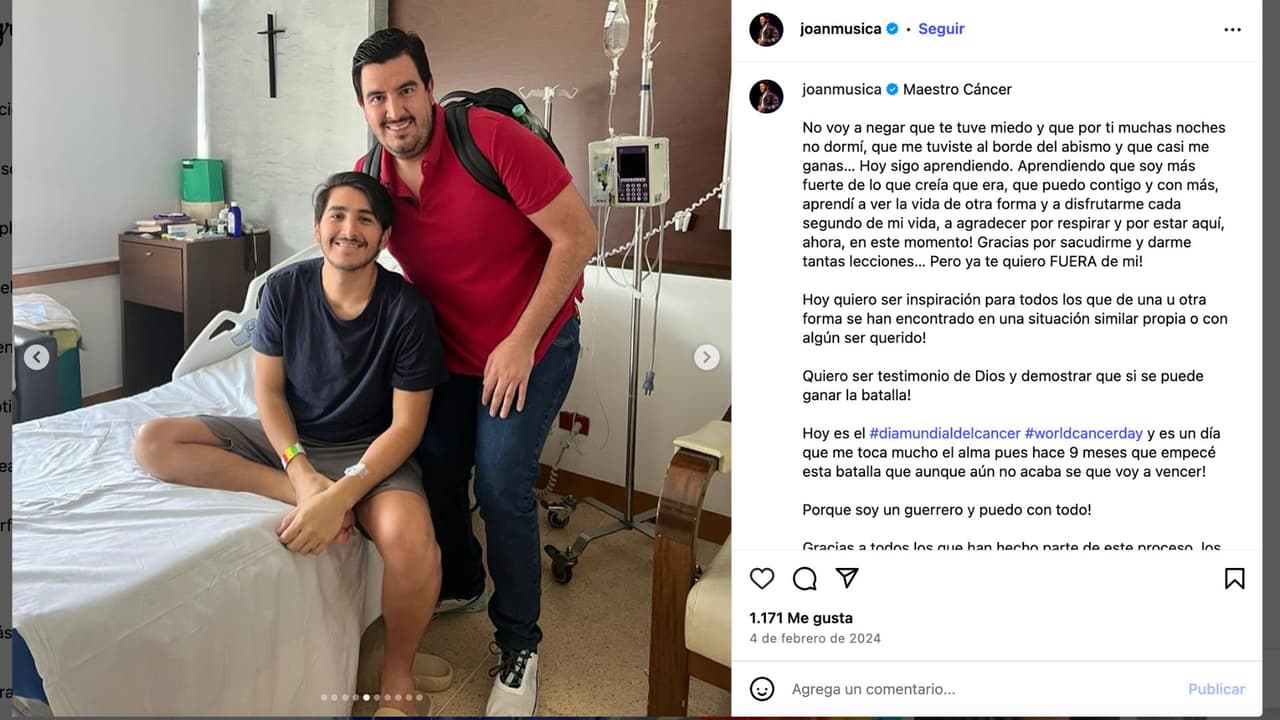This screenshot has height=720, width=1280.
Task: Go to next photo in carousel
Action: (707, 357)
